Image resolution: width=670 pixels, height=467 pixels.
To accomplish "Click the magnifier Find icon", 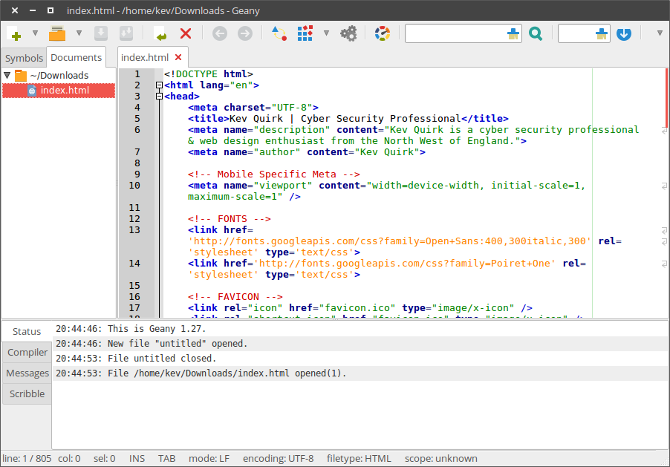I will click(535, 33).
